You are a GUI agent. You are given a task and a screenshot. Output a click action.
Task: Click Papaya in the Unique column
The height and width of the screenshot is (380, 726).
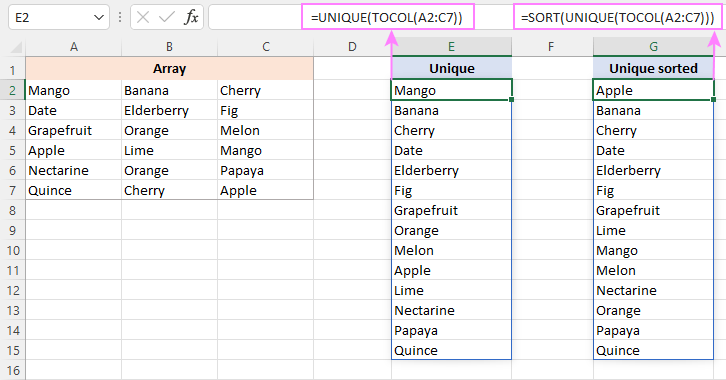451,330
